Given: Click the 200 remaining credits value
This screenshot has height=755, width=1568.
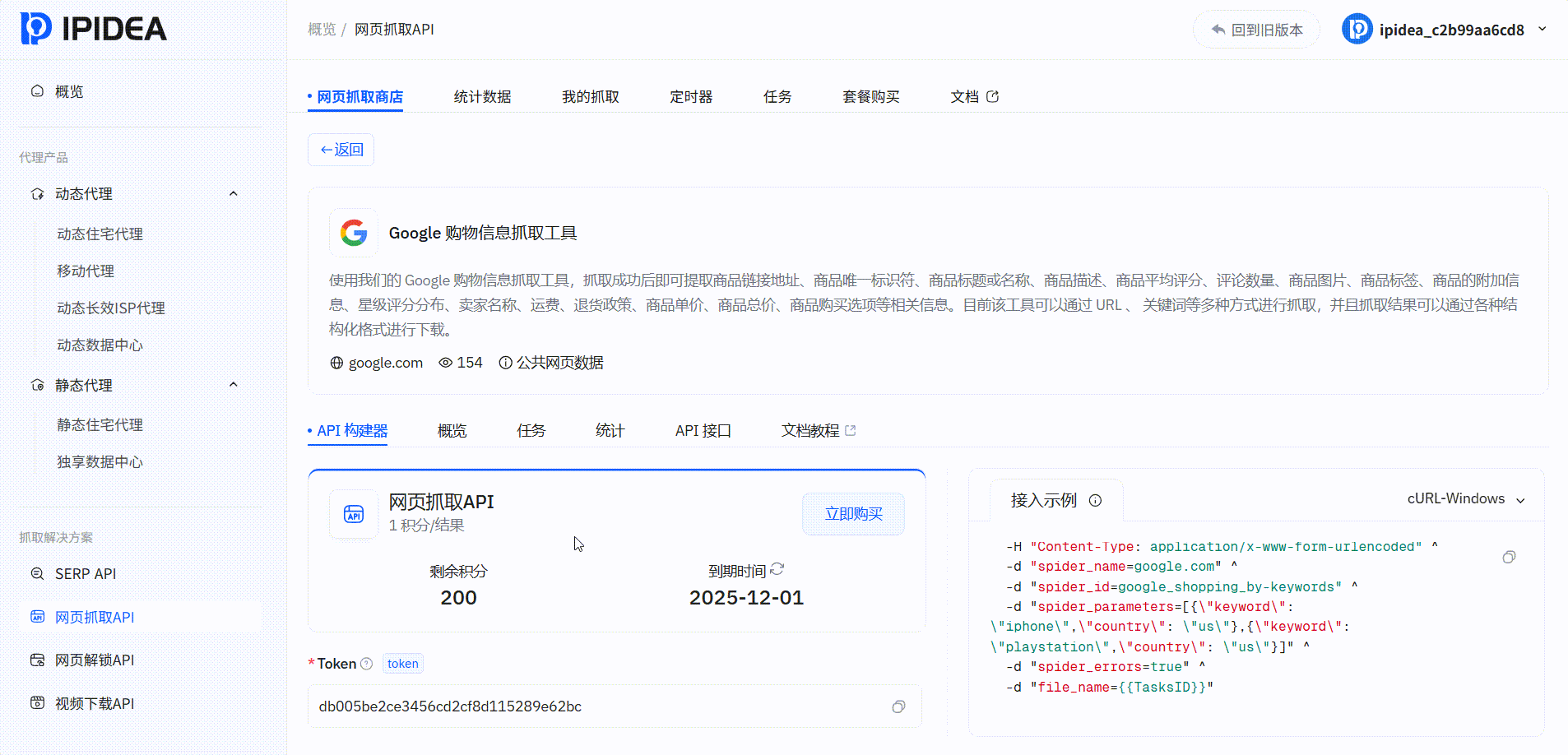Looking at the screenshot, I should 458,598.
